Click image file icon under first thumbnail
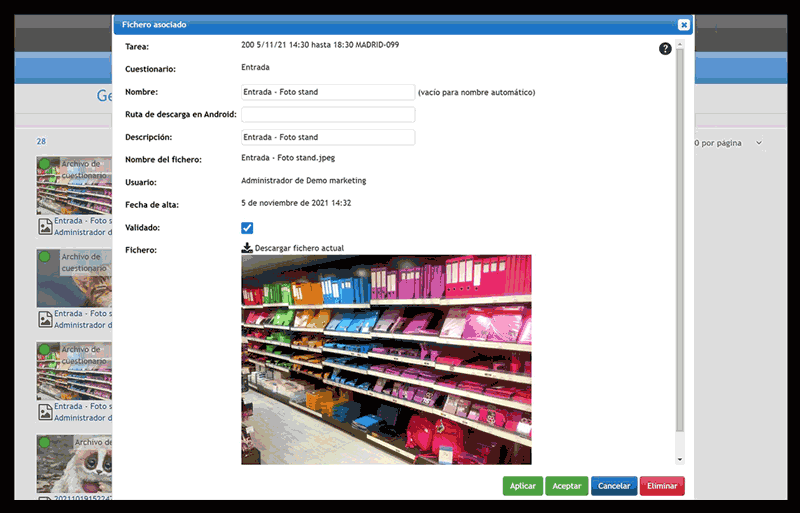 coord(45,227)
